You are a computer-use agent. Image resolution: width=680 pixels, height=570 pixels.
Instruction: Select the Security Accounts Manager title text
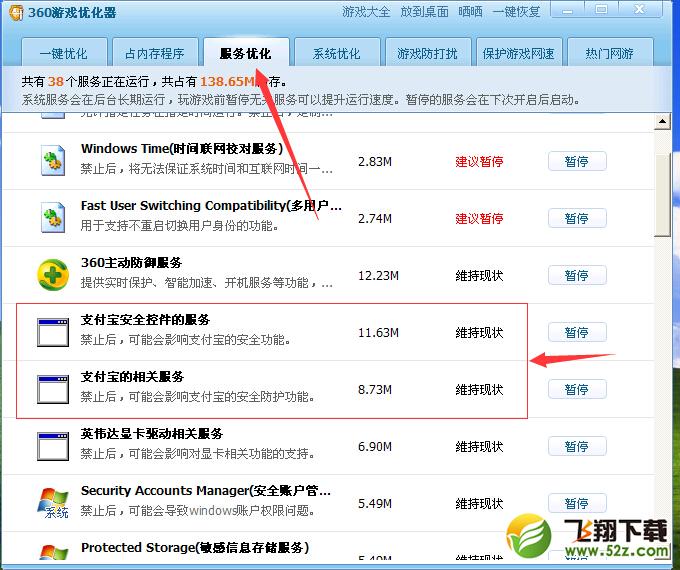click(x=206, y=491)
